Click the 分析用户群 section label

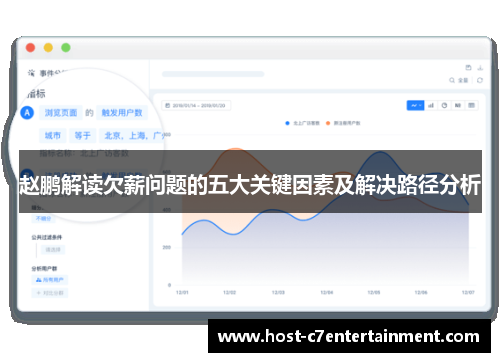tap(44, 268)
